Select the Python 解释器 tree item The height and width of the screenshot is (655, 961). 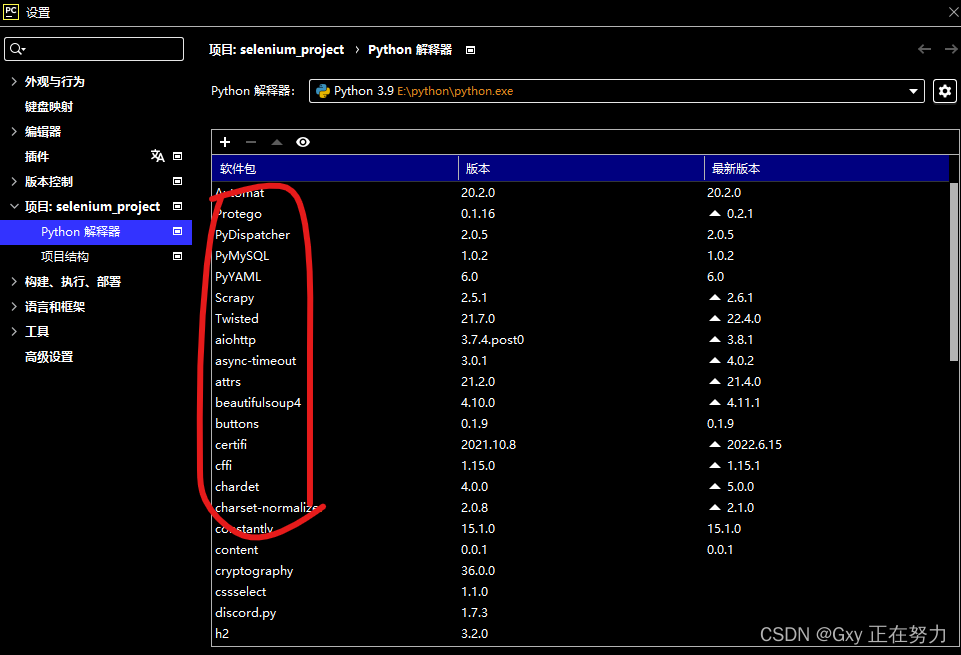(x=96, y=232)
